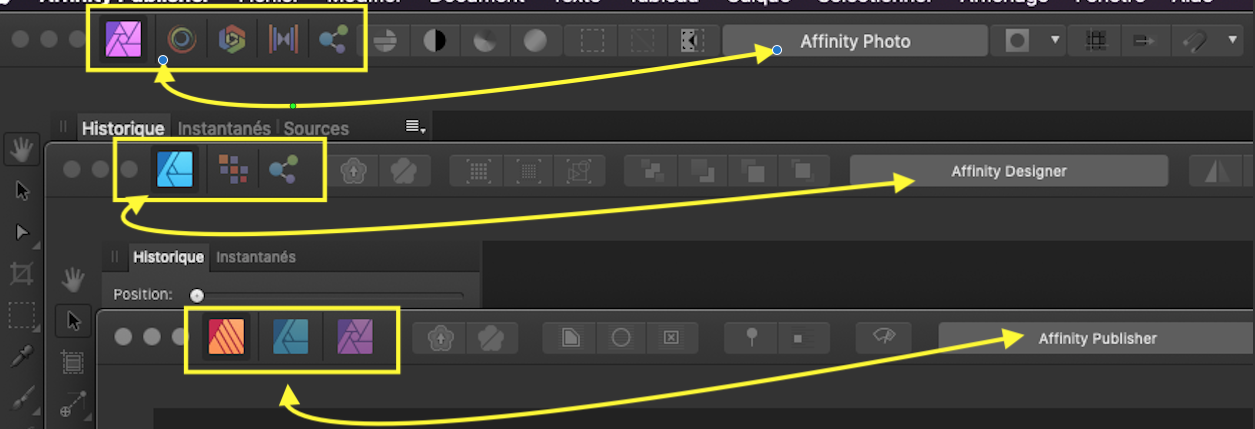Viewport: 1255px width, 429px height.
Task: Click the Affinity Designer title field
Action: click(x=1009, y=171)
